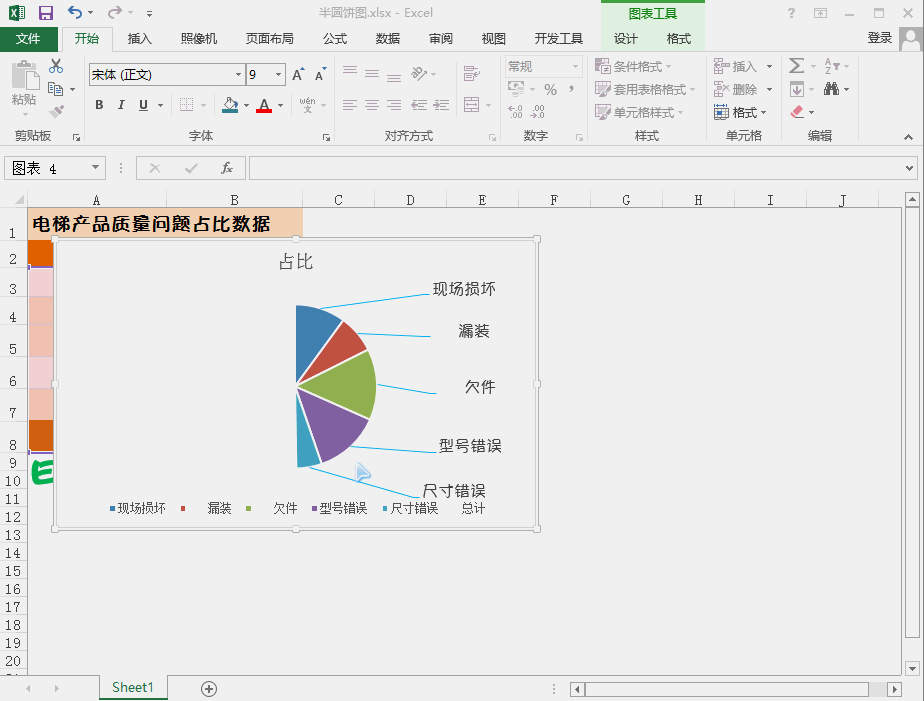
Task: Switch to the 公式 tab
Action: 335,39
